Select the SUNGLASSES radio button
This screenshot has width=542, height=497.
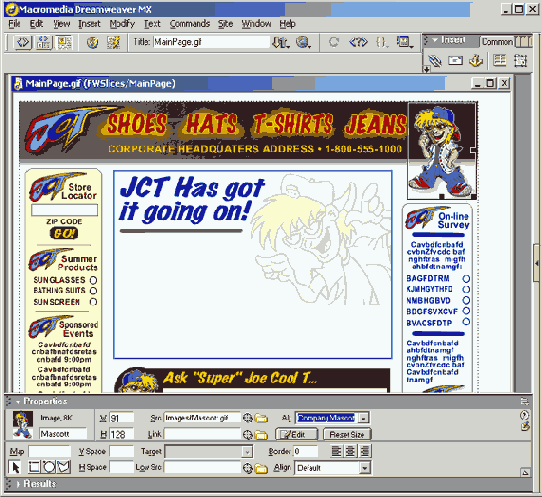tap(93, 280)
